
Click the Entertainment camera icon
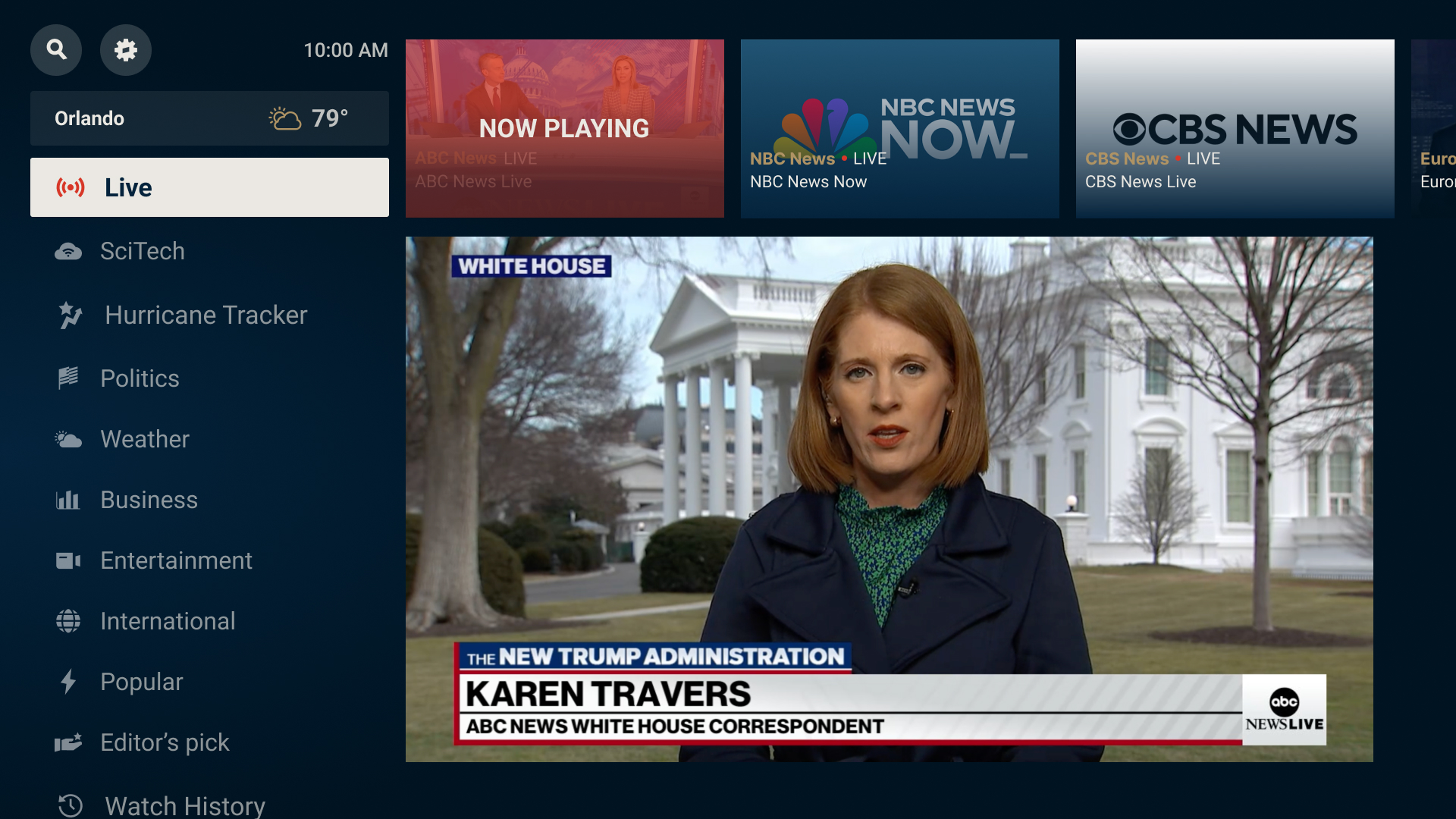point(68,560)
